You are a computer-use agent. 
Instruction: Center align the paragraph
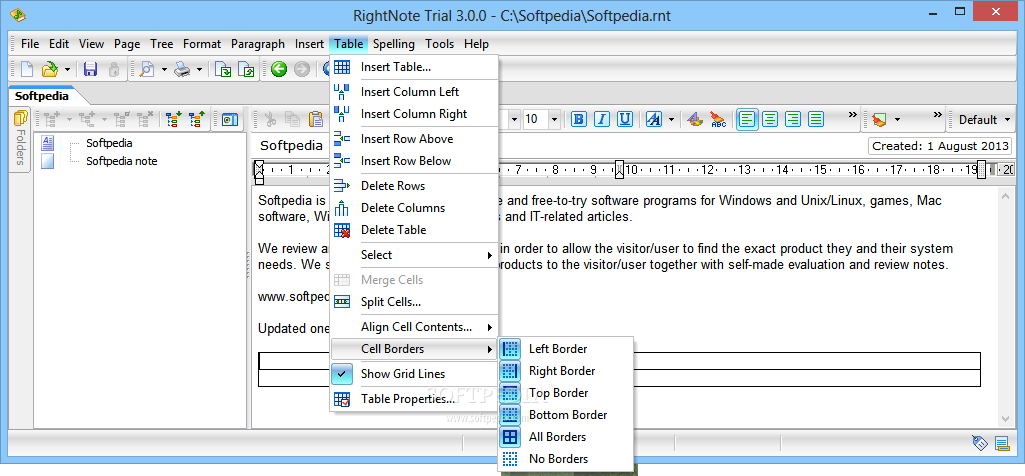click(x=771, y=119)
